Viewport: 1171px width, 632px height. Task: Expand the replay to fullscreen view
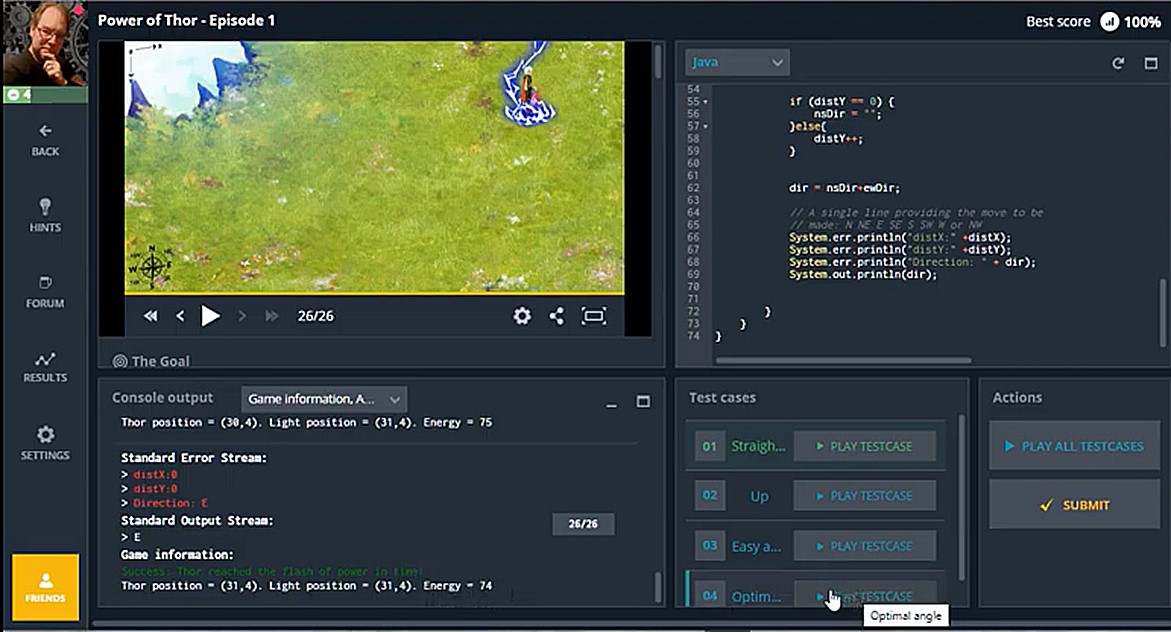592,315
